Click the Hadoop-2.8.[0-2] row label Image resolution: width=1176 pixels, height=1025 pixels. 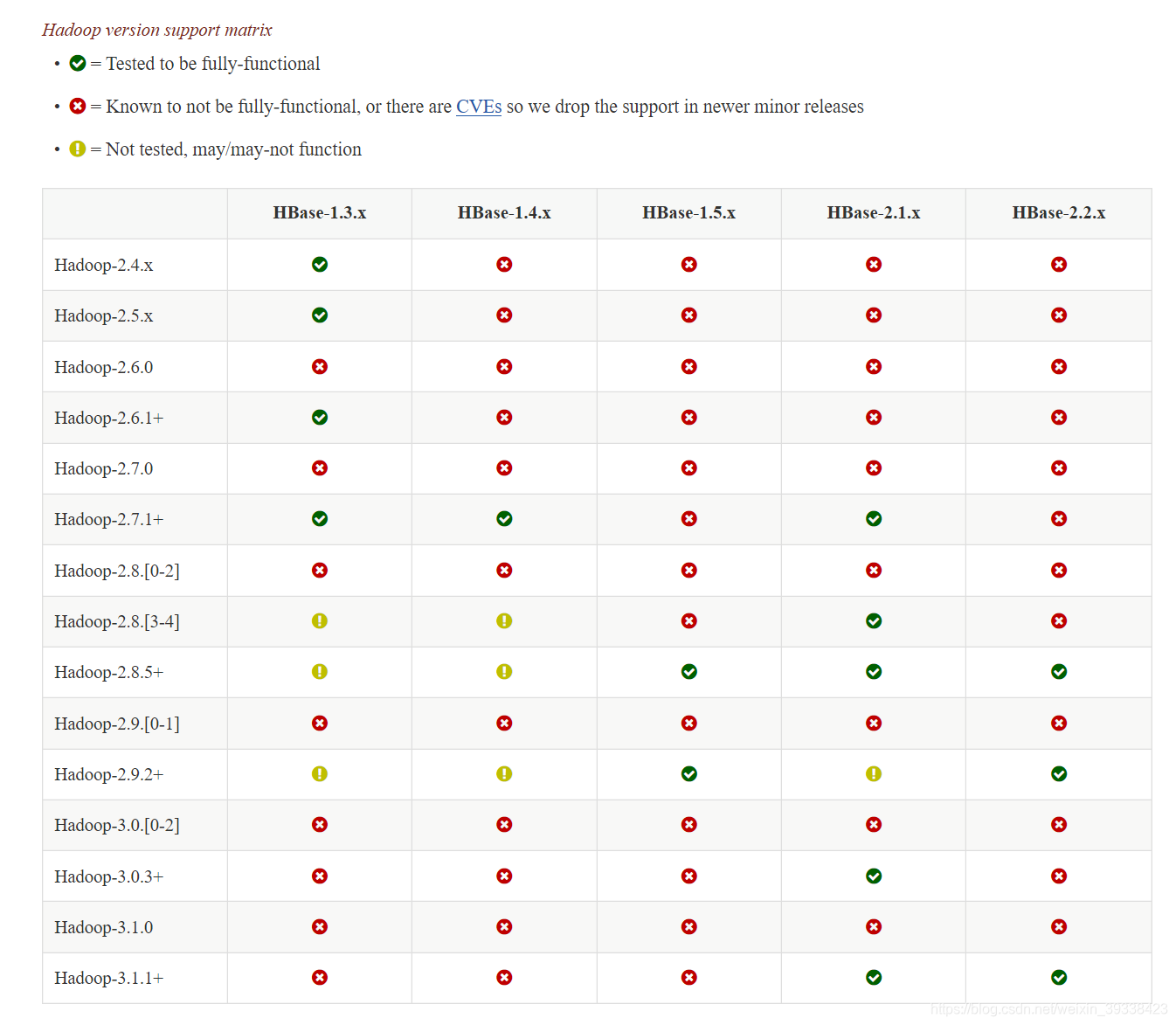tap(117, 571)
